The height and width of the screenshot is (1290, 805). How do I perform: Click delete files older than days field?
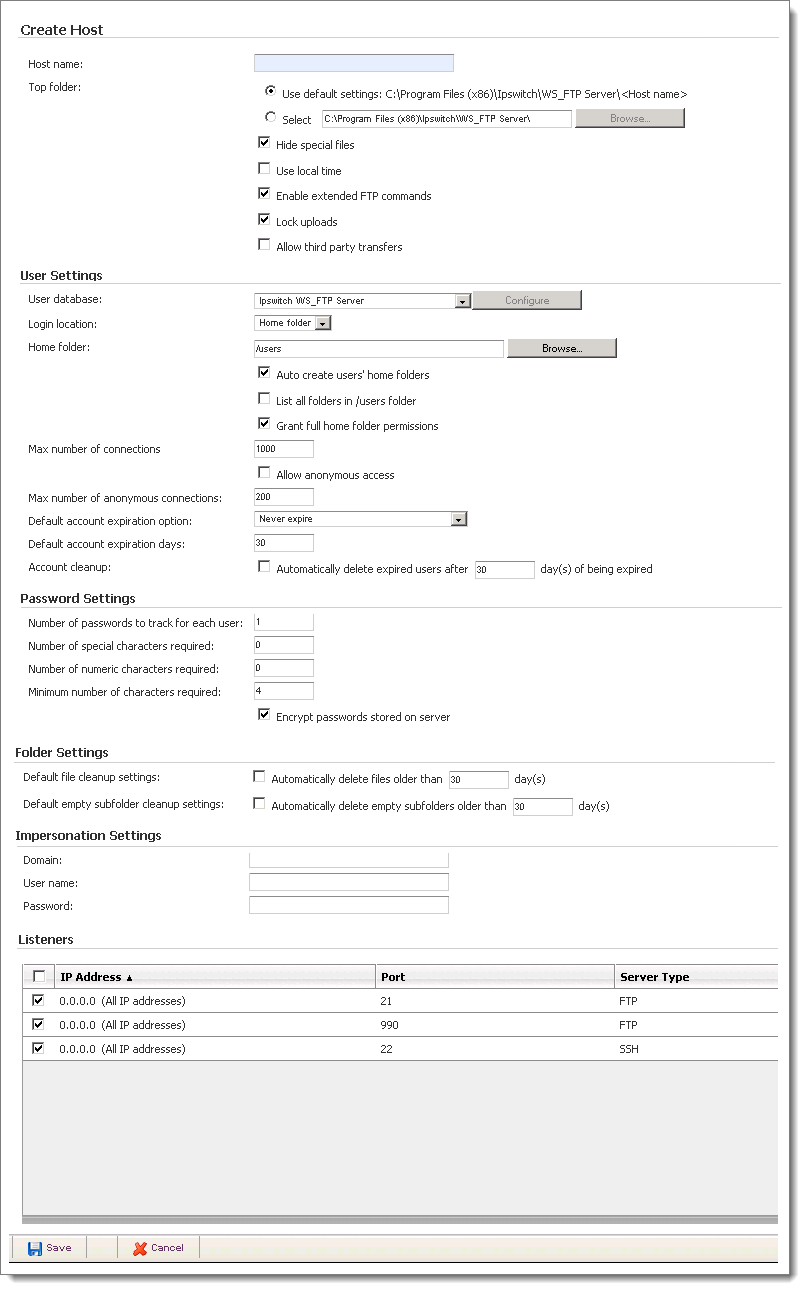[479, 780]
